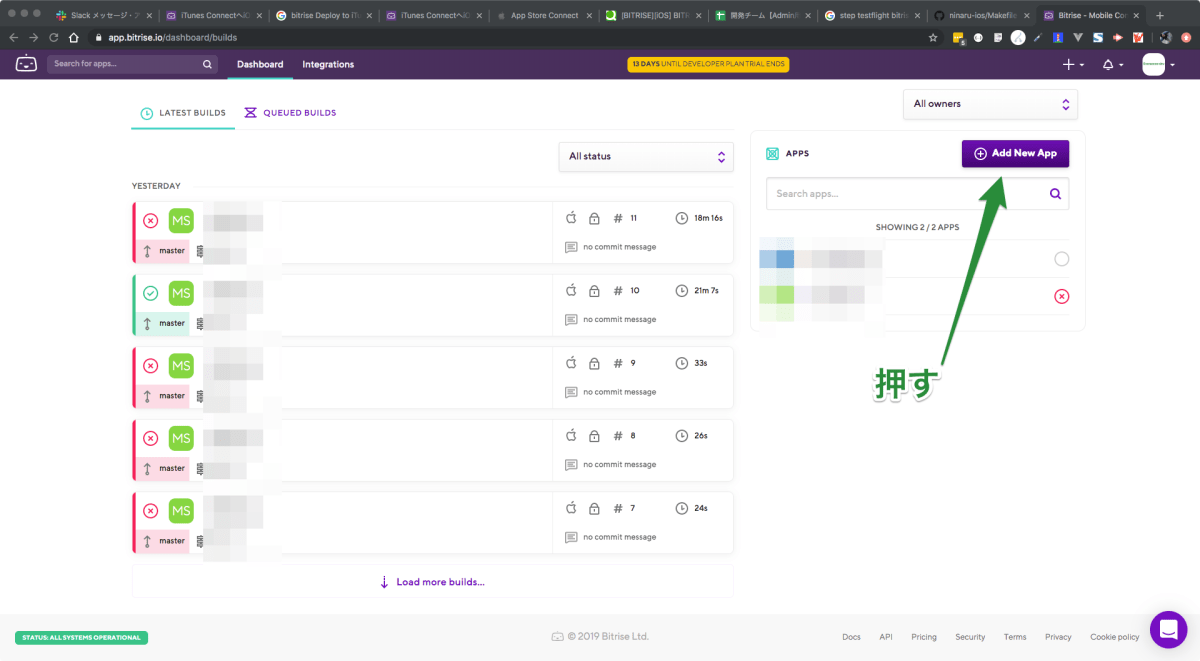Click 21m 7s duration text
Image resolution: width=1200 pixels, height=661 pixels.
[706, 291]
